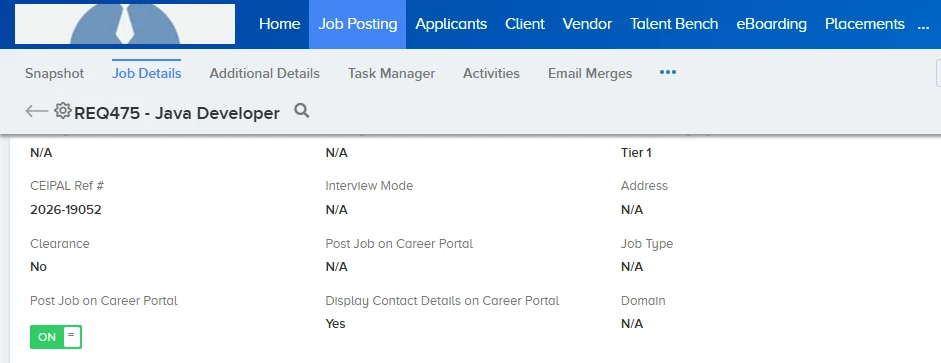The height and width of the screenshot is (363, 941).
Task: Click the CEIPAL Ref value 2026-19052
Action: (x=66, y=210)
